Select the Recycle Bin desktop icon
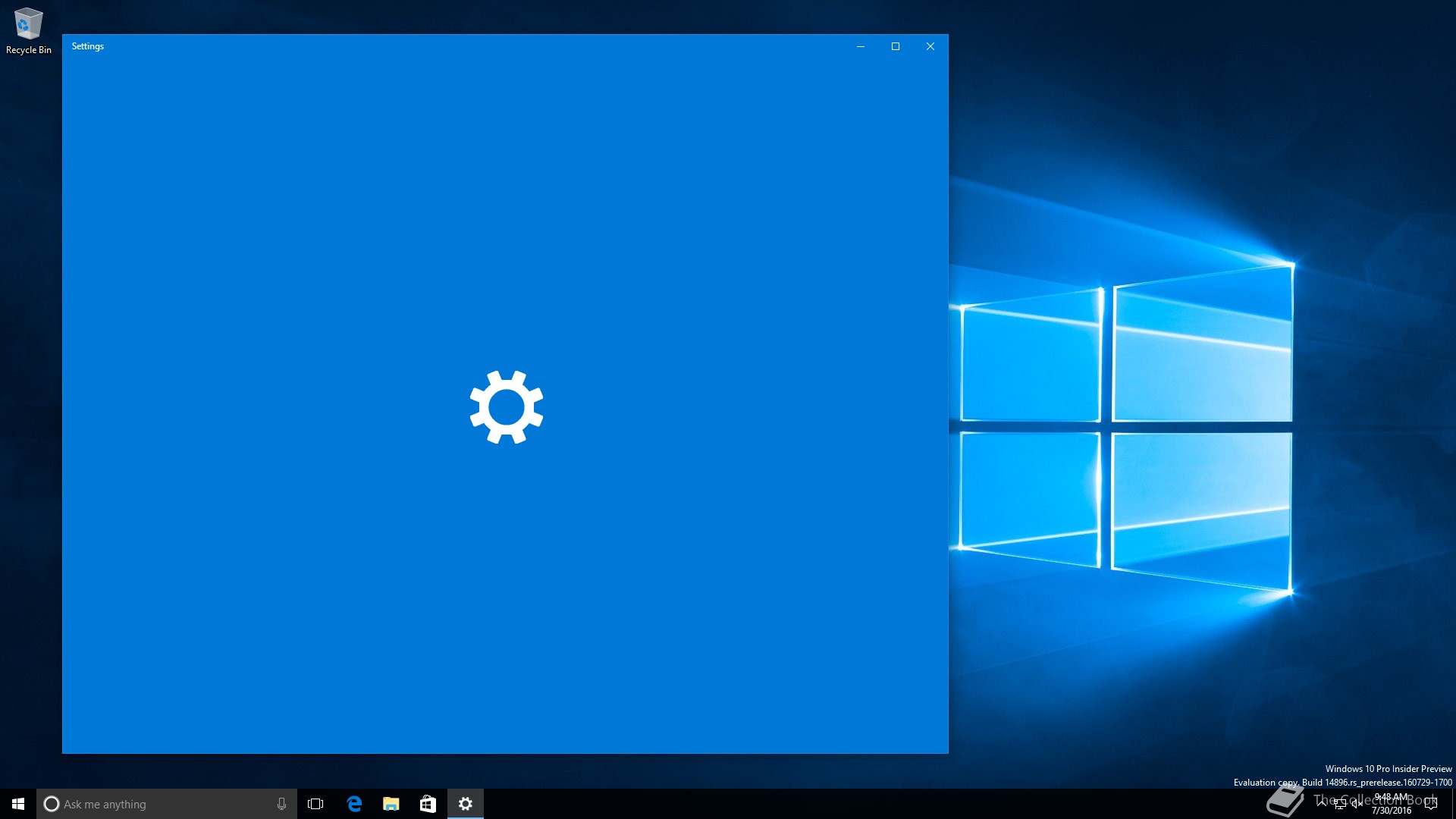The width and height of the screenshot is (1456, 819). (x=29, y=32)
